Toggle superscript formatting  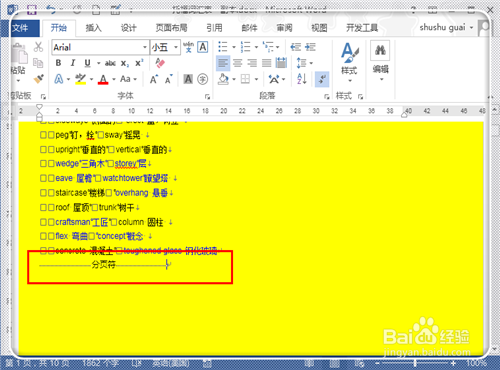[x=139, y=63]
